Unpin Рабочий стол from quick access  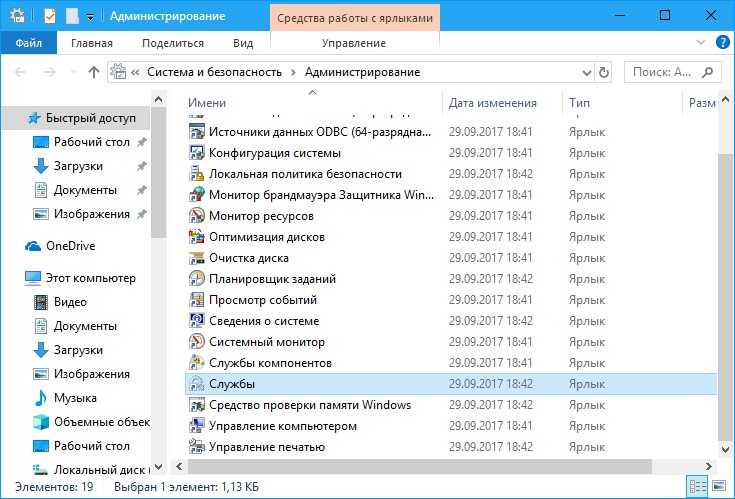click(x=142, y=142)
